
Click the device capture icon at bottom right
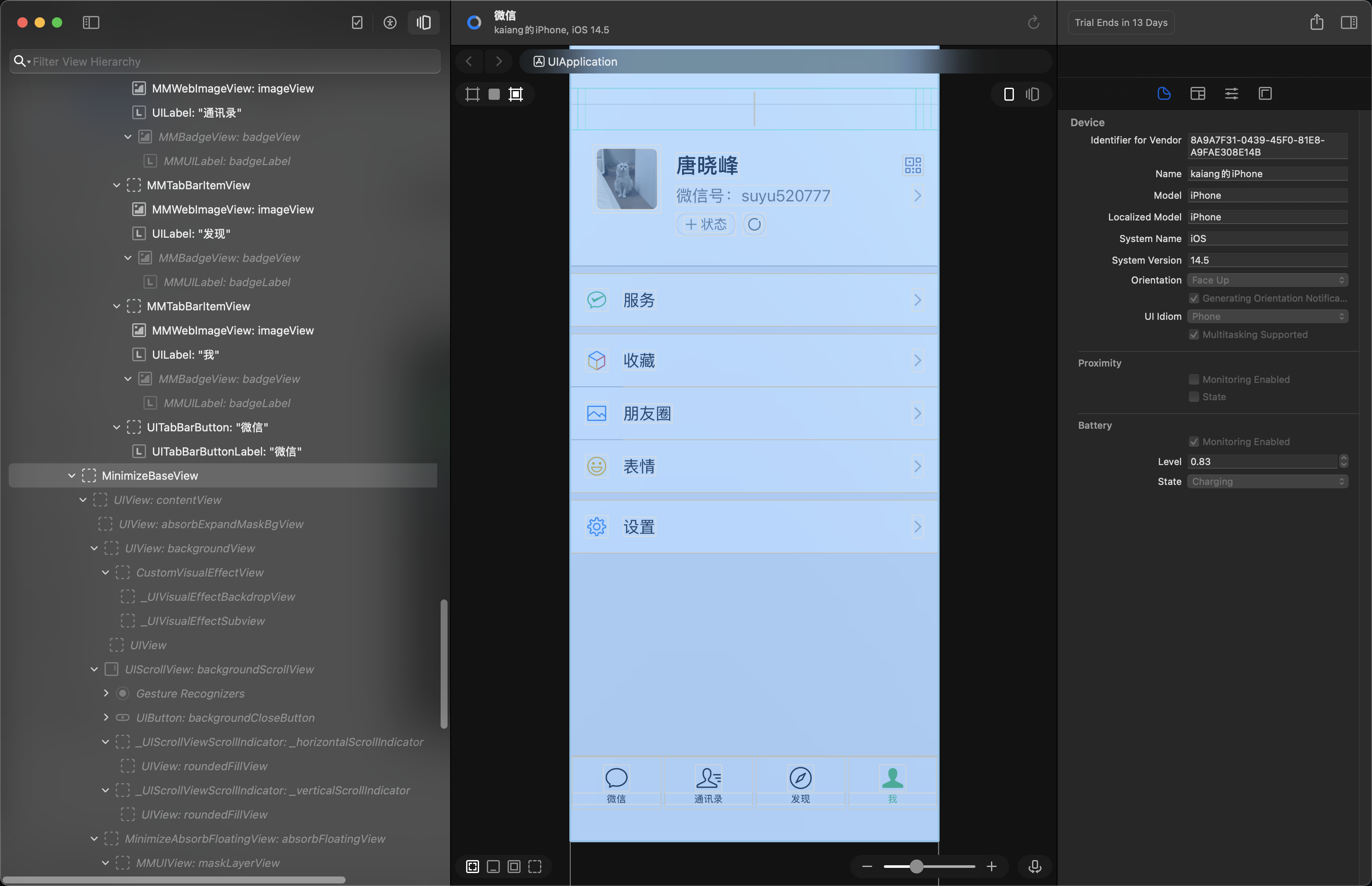click(x=1035, y=867)
